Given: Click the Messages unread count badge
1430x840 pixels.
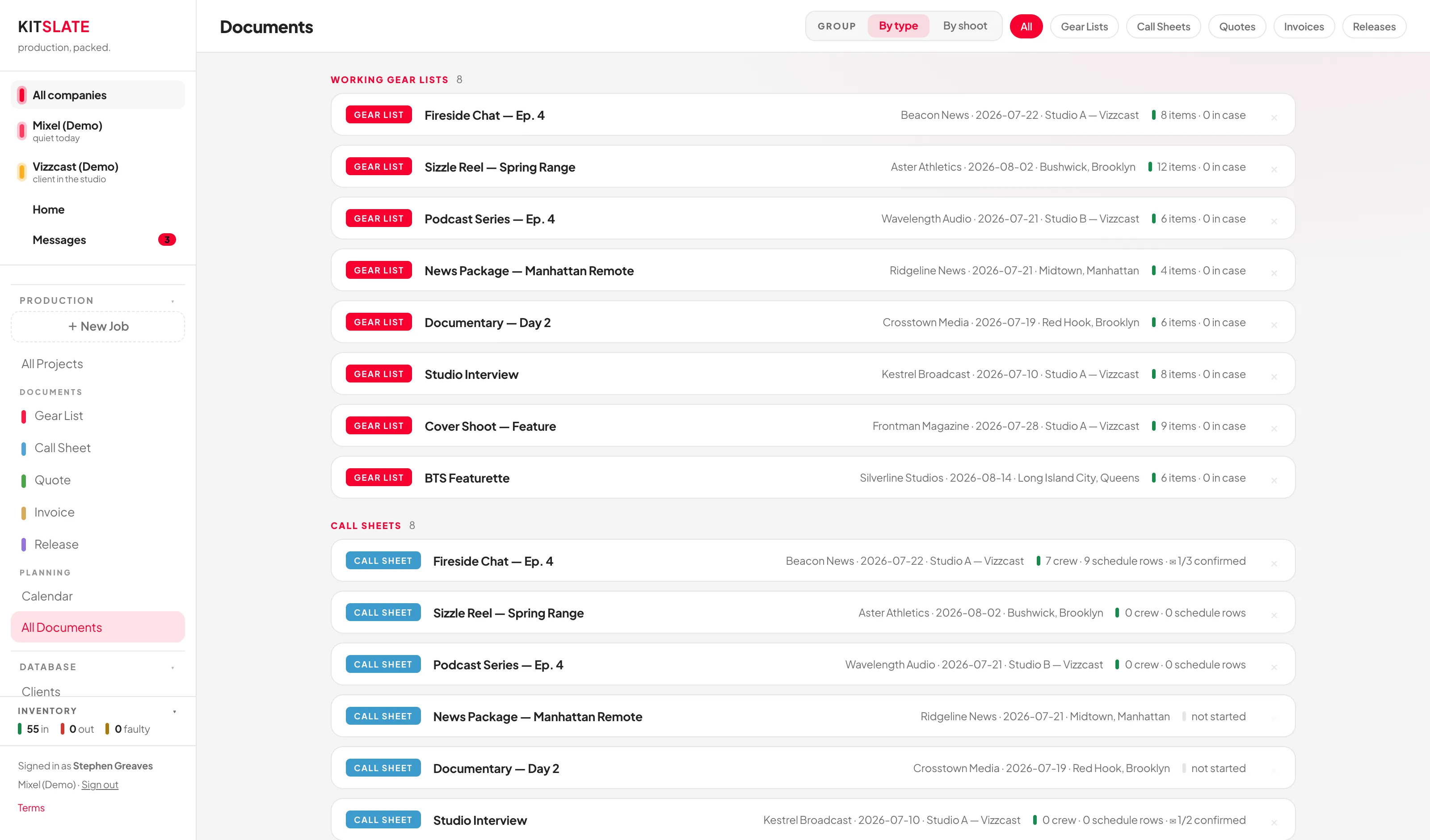Looking at the screenshot, I should click(167, 239).
